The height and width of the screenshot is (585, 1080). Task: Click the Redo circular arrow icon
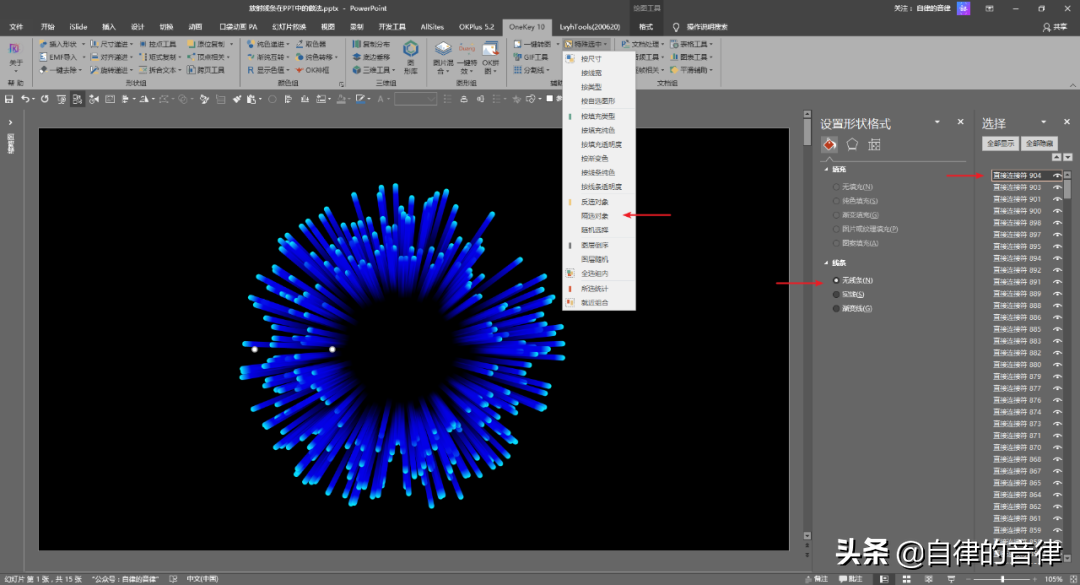pos(44,99)
